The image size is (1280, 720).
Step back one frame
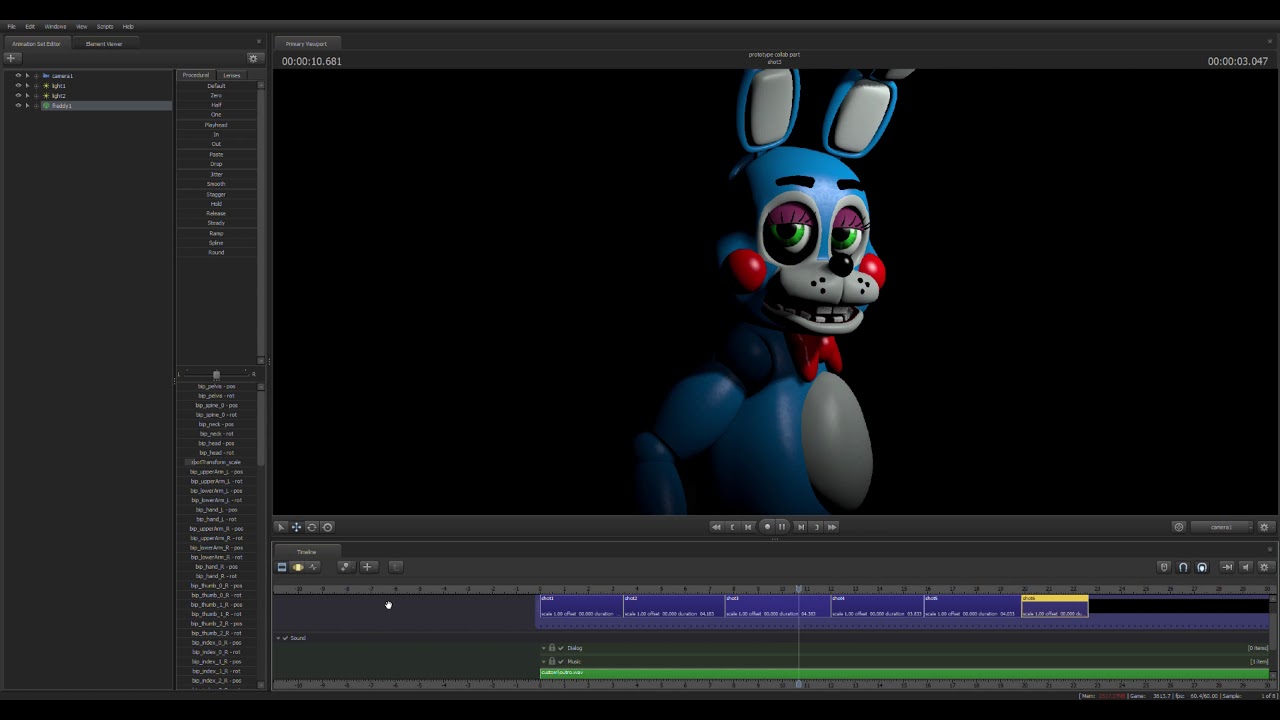pyautogui.click(x=748, y=527)
